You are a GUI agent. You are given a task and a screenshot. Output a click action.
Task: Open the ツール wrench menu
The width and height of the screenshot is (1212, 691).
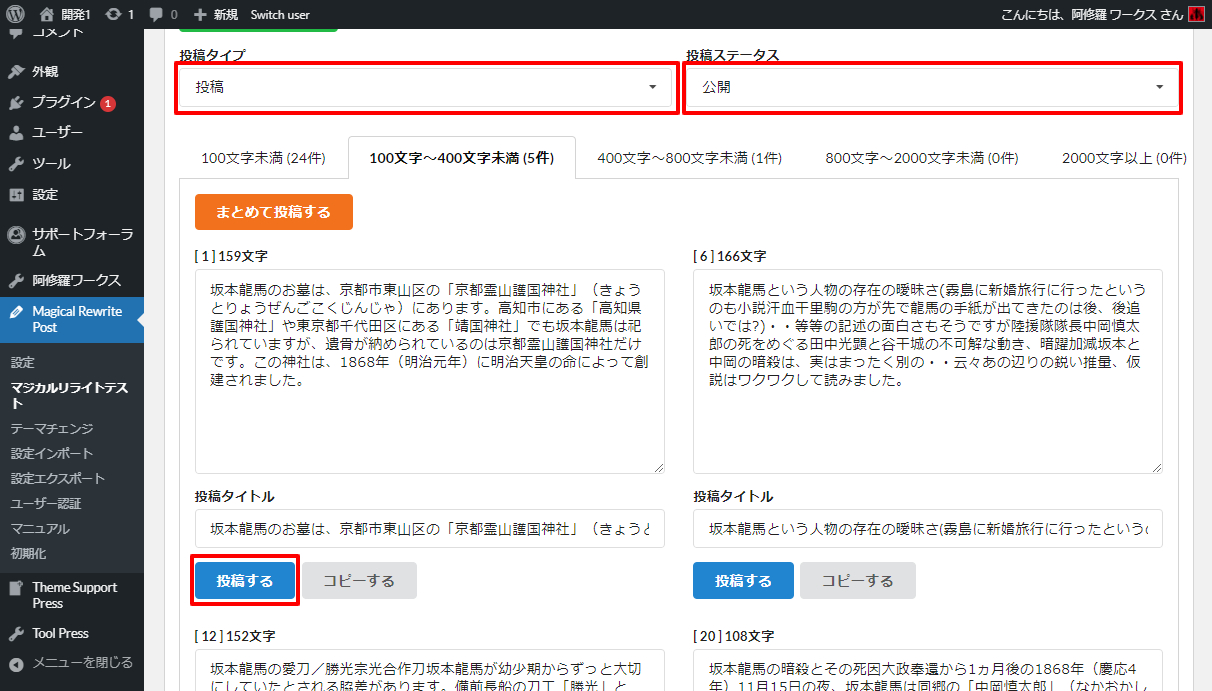[x=16, y=164]
